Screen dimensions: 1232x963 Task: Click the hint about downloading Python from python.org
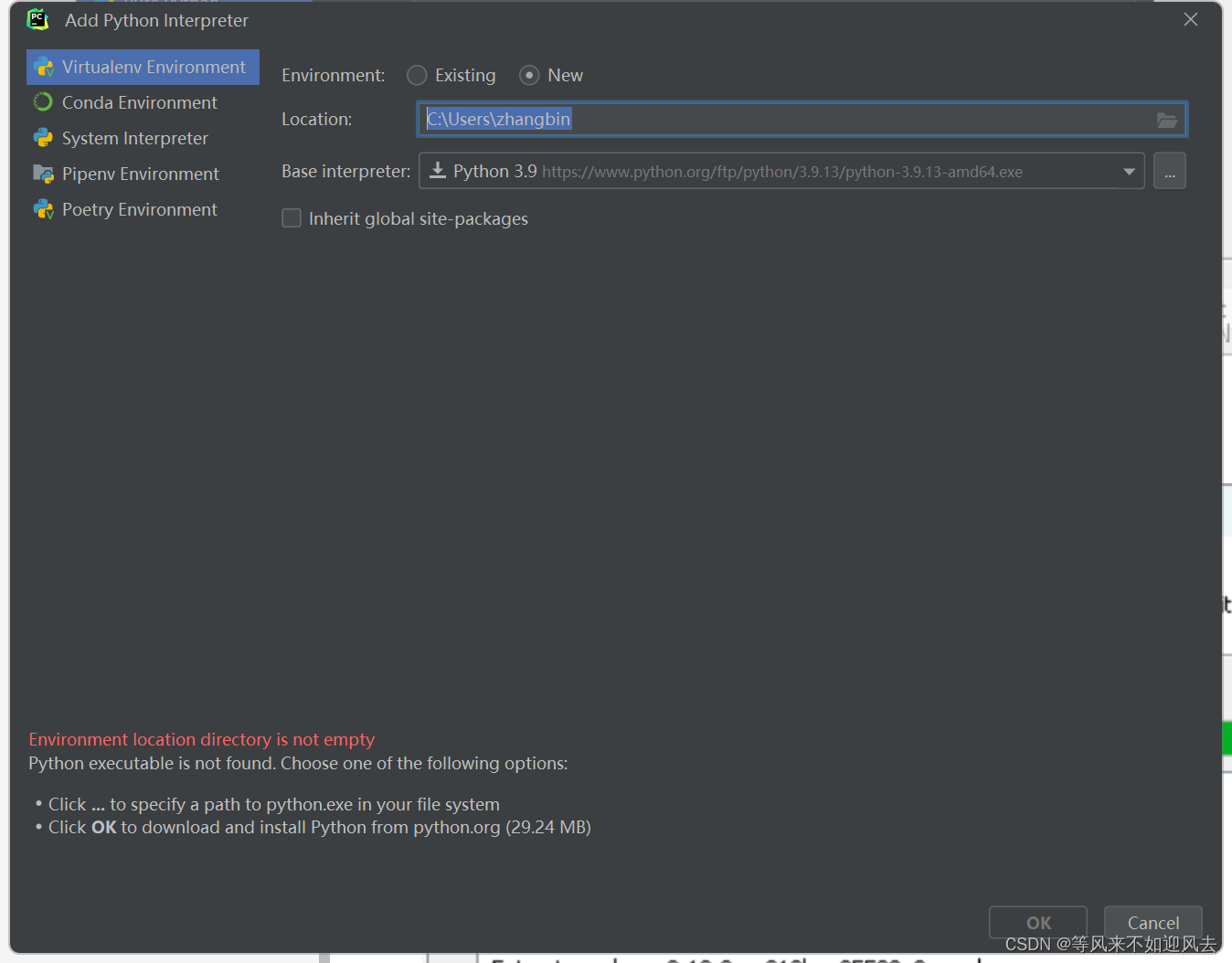(319, 827)
